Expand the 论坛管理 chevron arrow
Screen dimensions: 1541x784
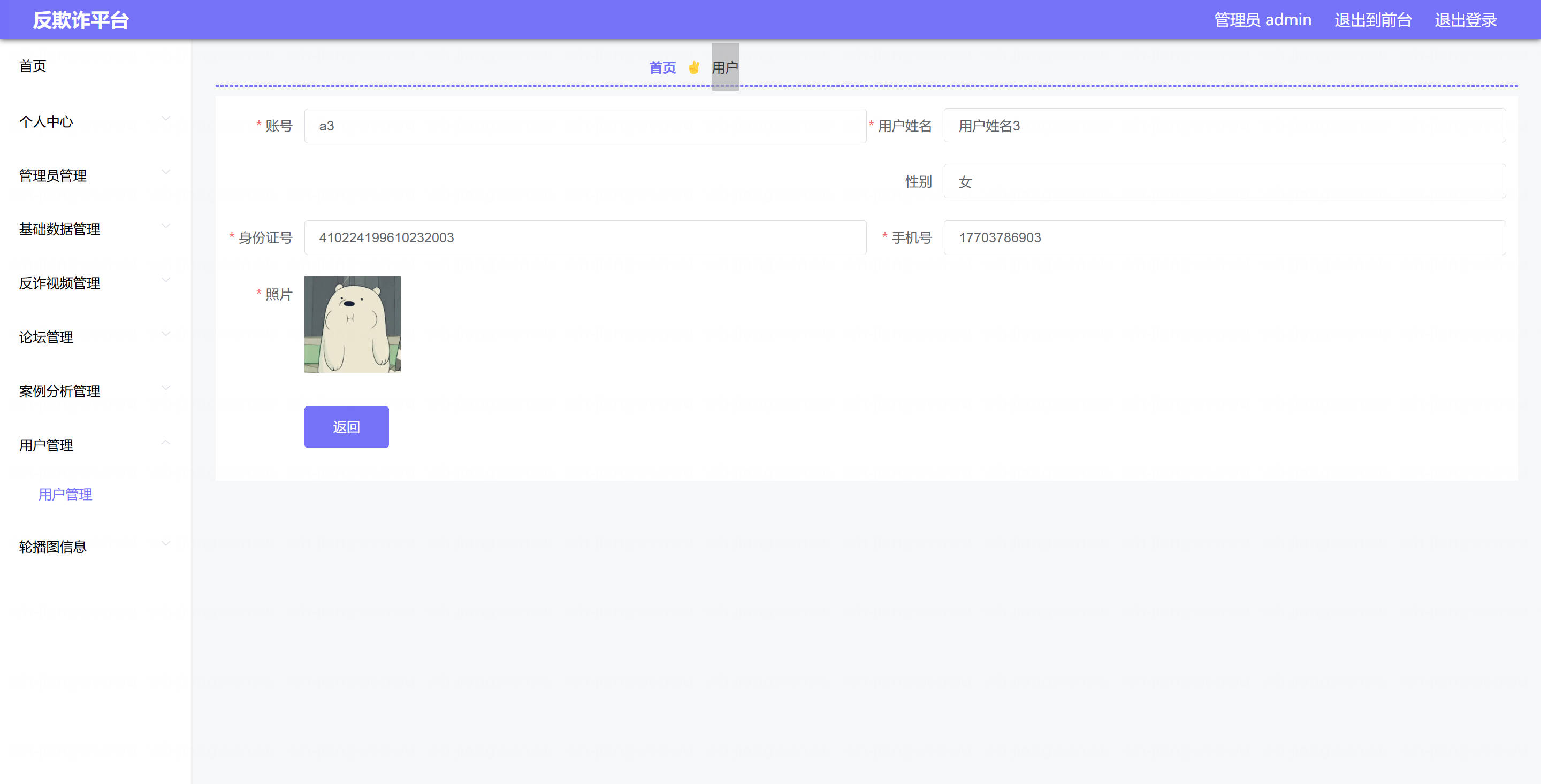166,334
